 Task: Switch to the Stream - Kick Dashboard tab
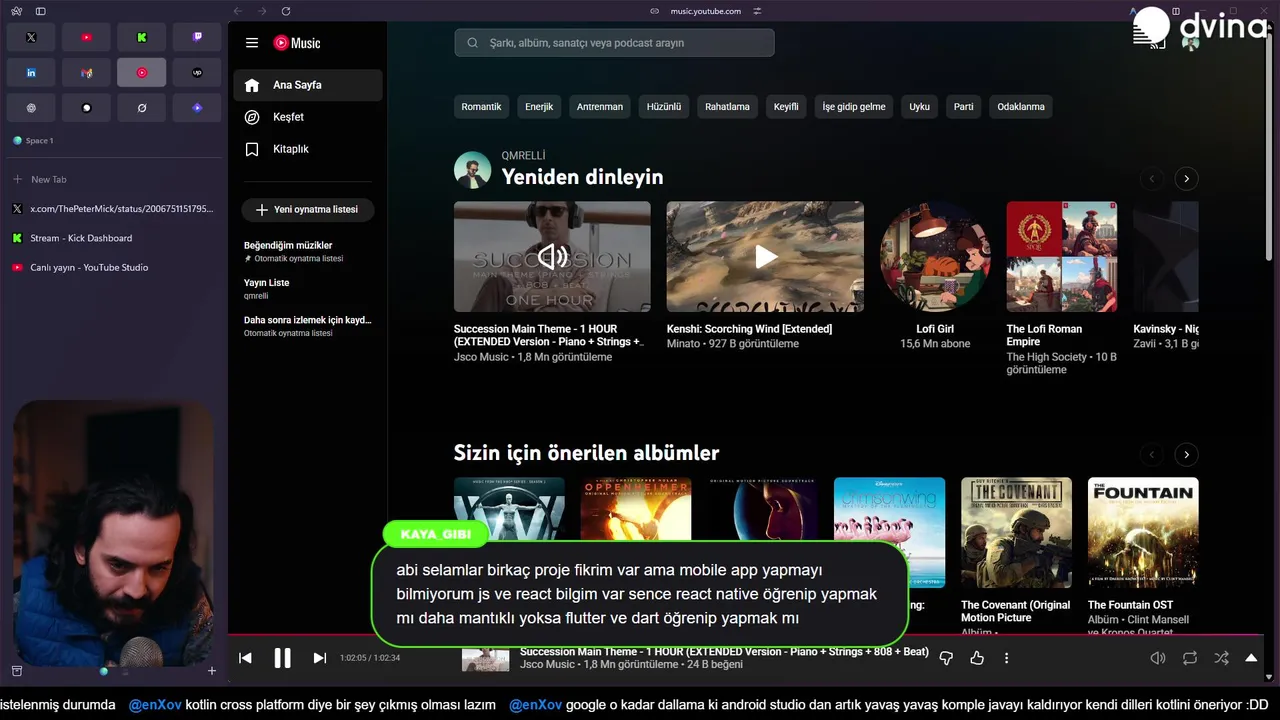coord(113,238)
